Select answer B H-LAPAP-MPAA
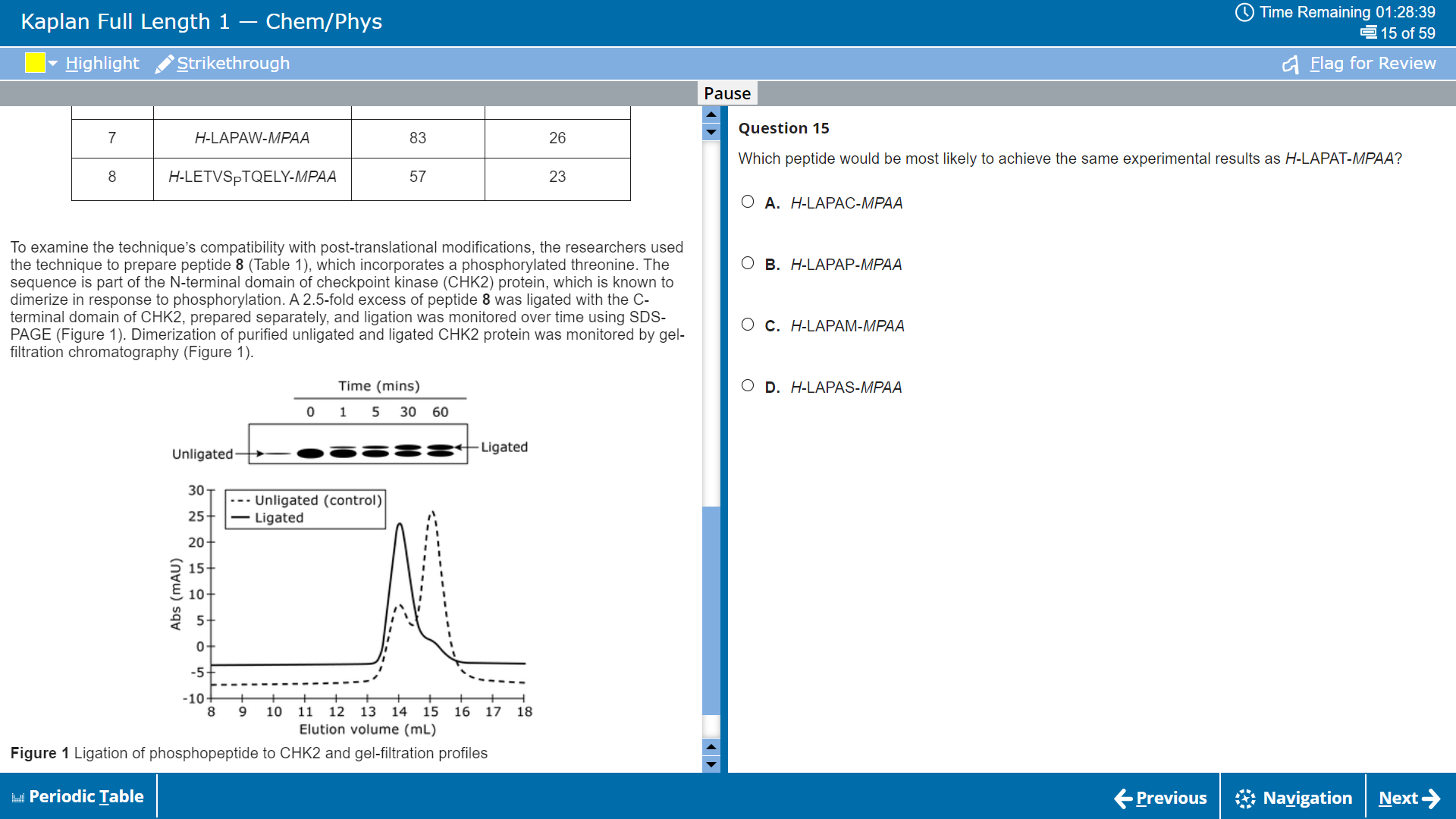The image size is (1456, 819). pyautogui.click(x=748, y=263)
